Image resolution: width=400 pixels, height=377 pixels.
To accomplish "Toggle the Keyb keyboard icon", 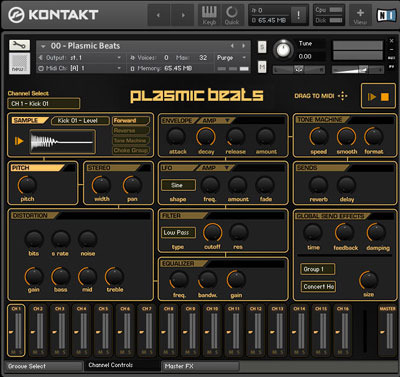I will pos(209,15).
